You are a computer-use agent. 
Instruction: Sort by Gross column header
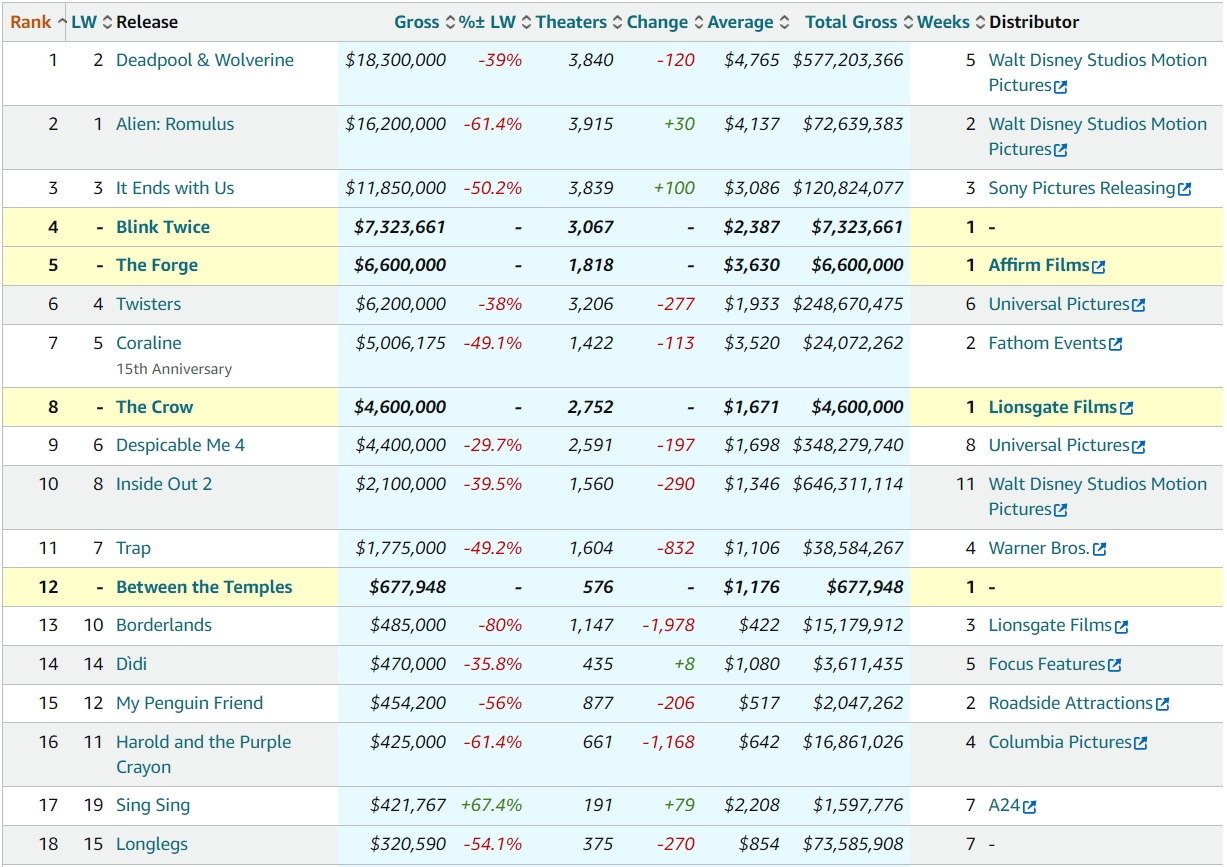pos(416,22)
